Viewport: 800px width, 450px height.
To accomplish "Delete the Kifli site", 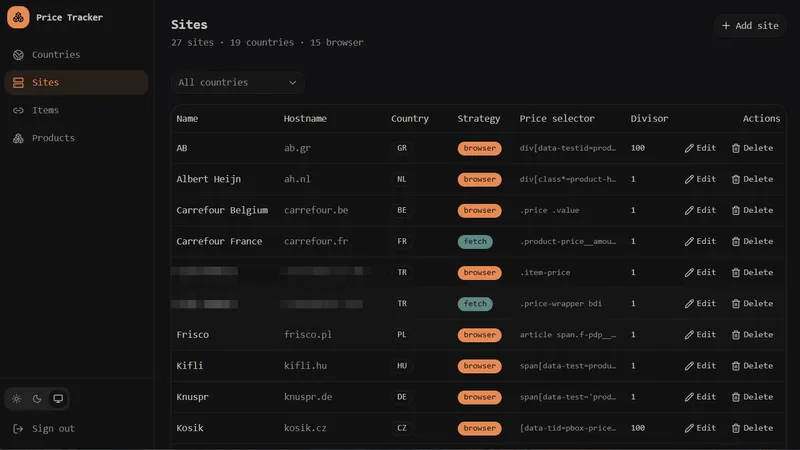I will coord(753,366).
